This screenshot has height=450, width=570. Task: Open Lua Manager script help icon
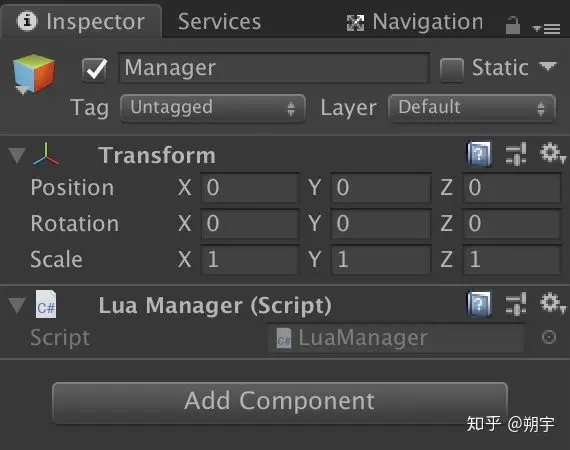pyautogui.click(x=479, y=304)
